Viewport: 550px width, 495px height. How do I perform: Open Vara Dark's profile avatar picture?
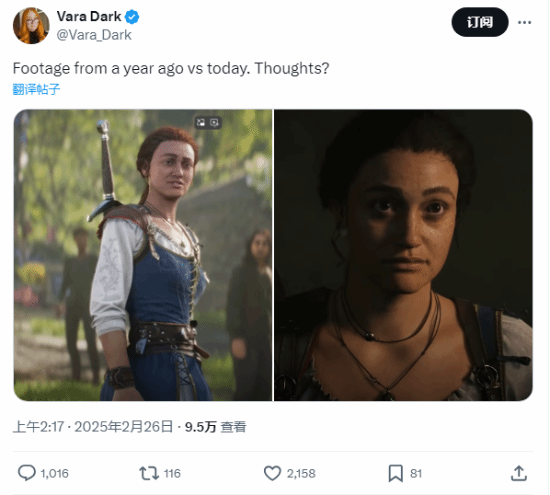tap(31, 26)
